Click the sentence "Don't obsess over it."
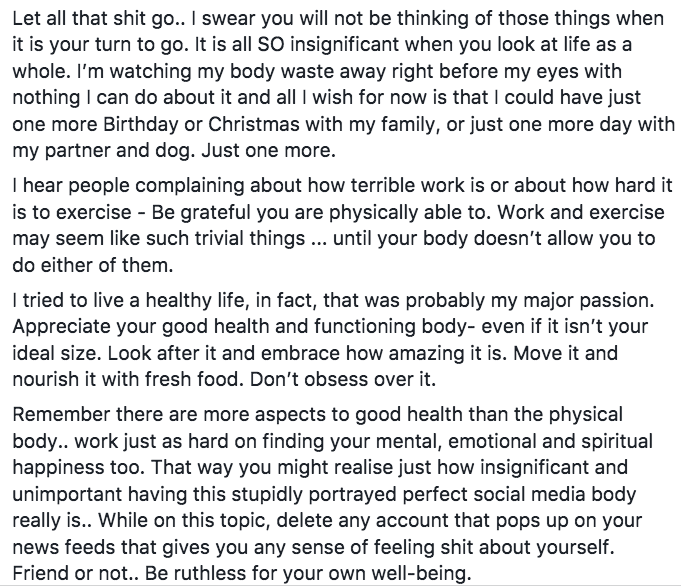681x586 pixels. [343, 380]
